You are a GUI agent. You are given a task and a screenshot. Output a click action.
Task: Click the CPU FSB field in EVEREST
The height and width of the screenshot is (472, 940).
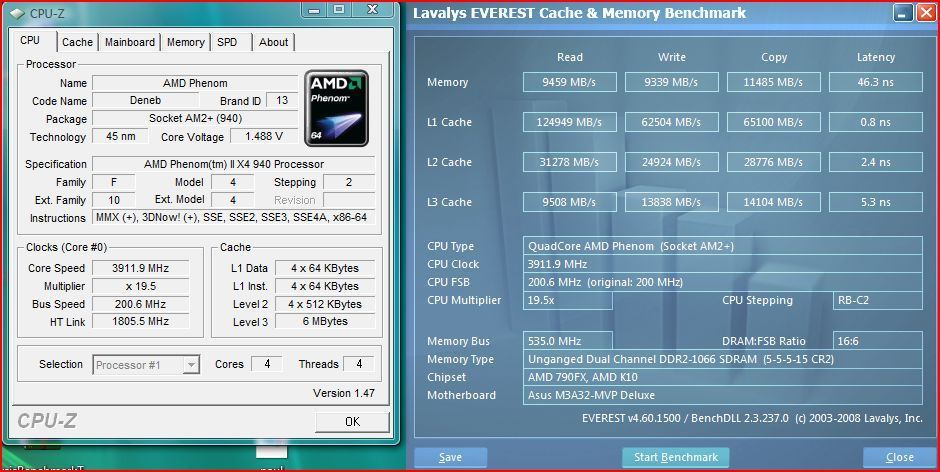722,282
